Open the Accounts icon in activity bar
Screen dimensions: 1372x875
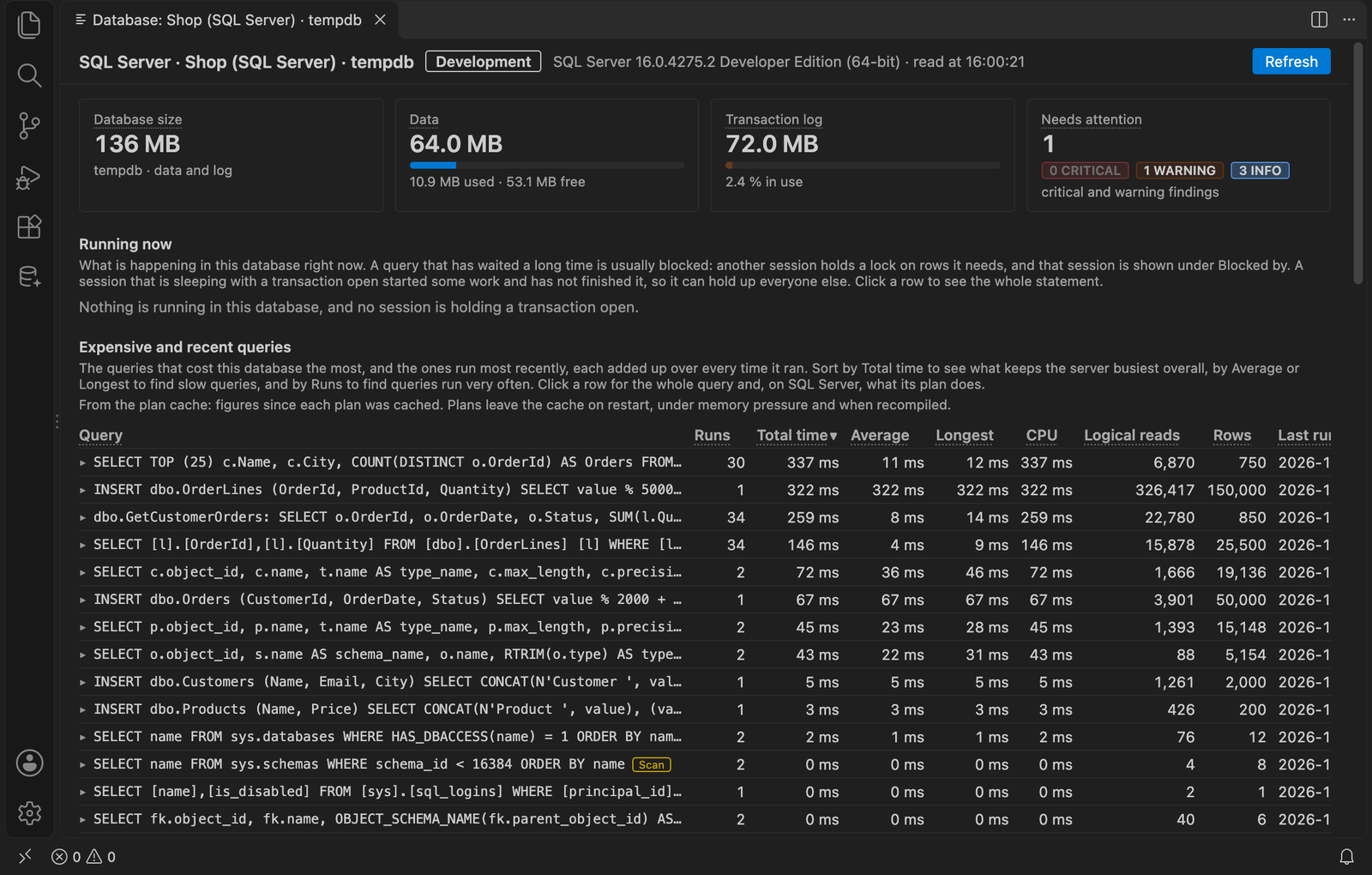tap(29, 763)
